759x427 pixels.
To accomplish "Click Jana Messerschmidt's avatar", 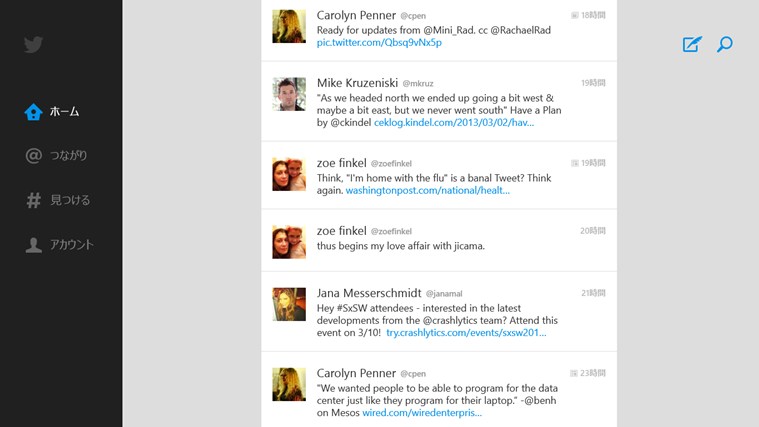I will (x=289, y=304).
